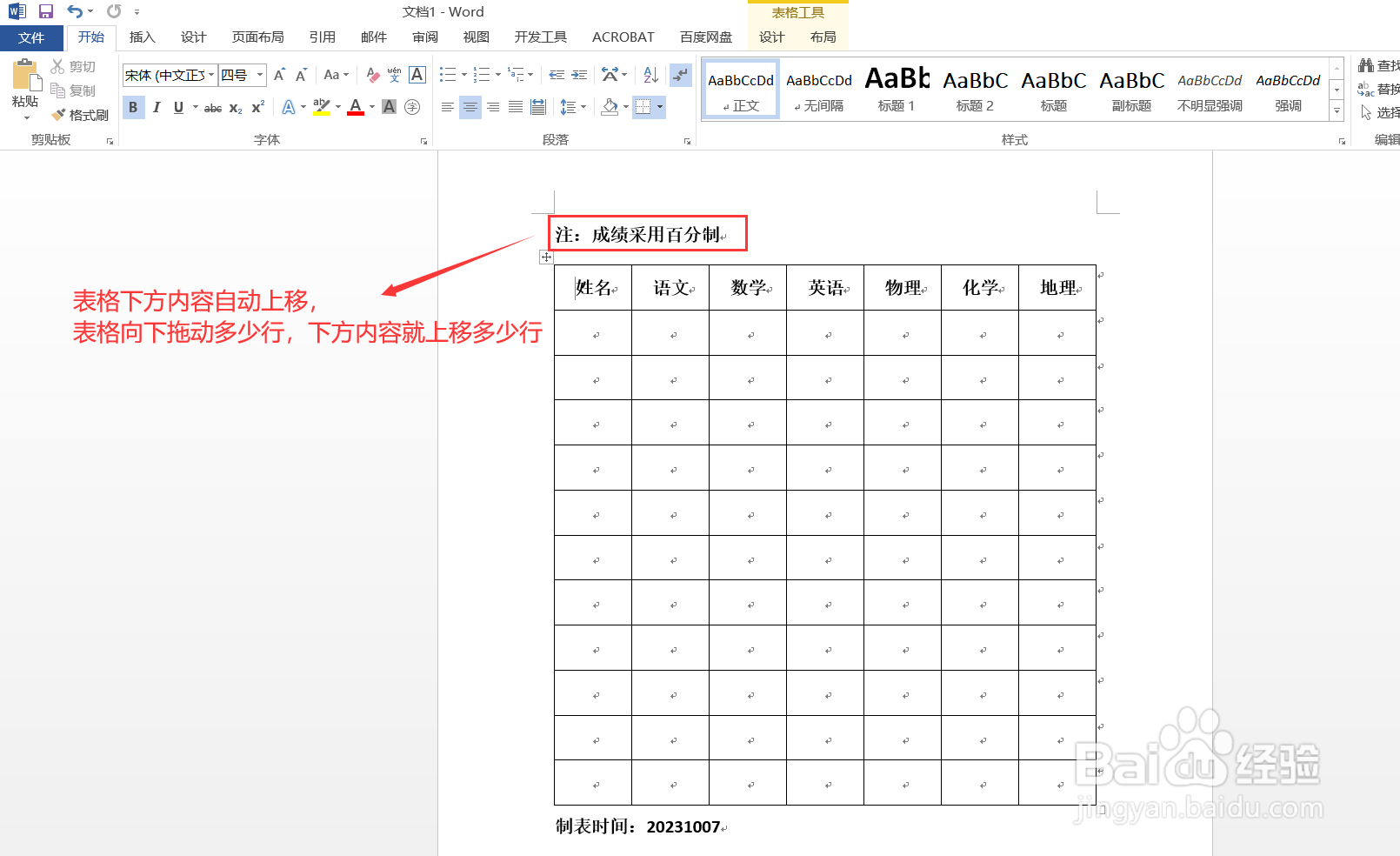This screenshot has height=856, width=1400.
Task: Open the bullet list dropdown arrow
Action: click(x=464, y=75)
